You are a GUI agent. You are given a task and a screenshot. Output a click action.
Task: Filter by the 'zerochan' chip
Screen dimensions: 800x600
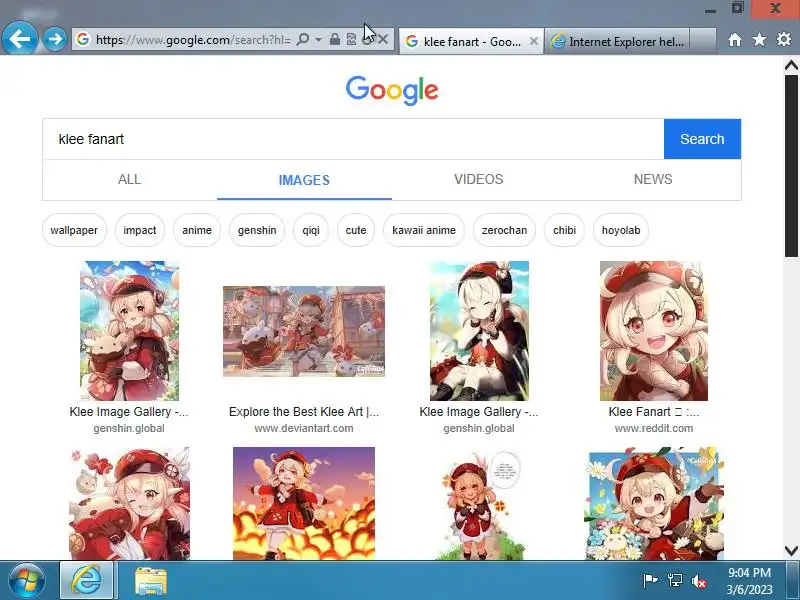coord(504,230)
